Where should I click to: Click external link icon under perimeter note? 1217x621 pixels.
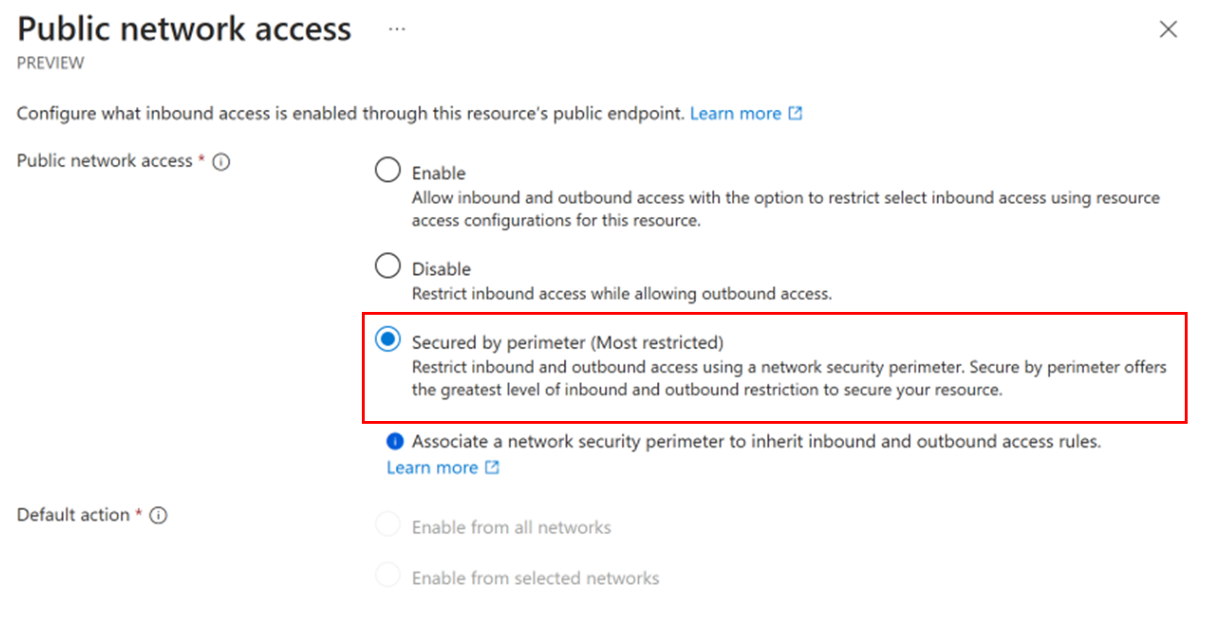[x=492, y=468]
